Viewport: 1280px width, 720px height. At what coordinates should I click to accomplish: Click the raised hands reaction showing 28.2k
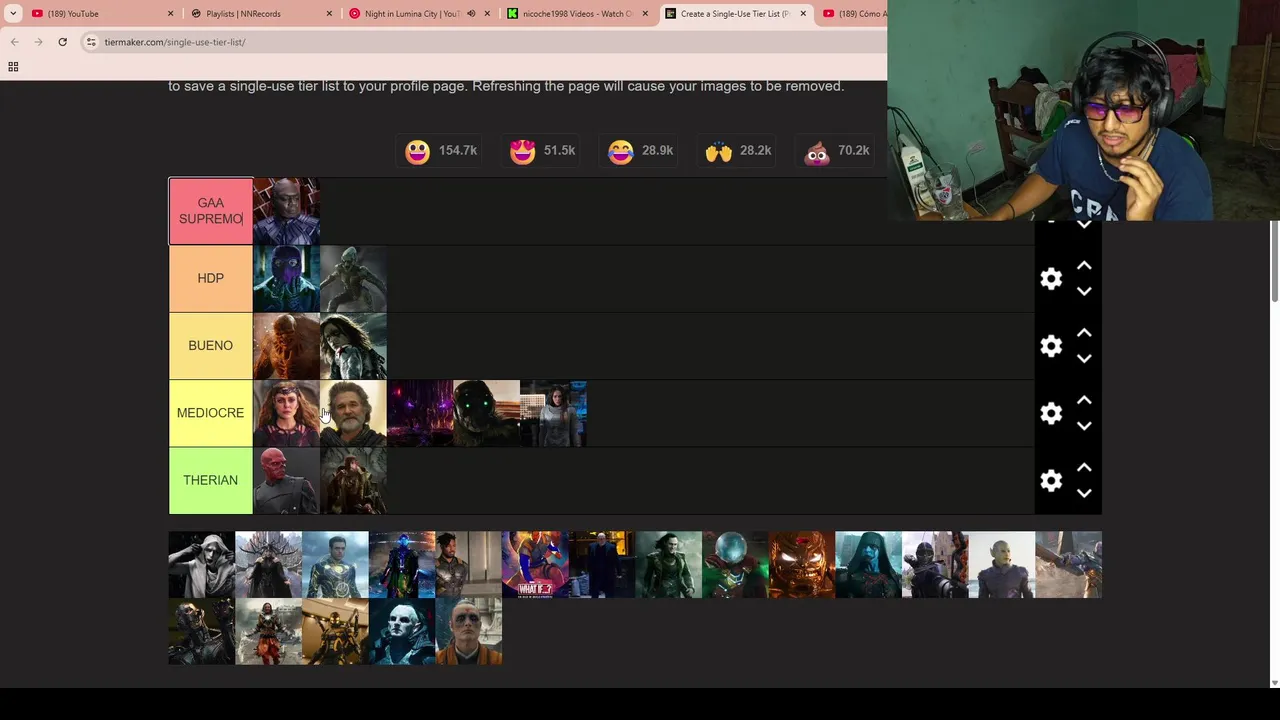point(738,151)
